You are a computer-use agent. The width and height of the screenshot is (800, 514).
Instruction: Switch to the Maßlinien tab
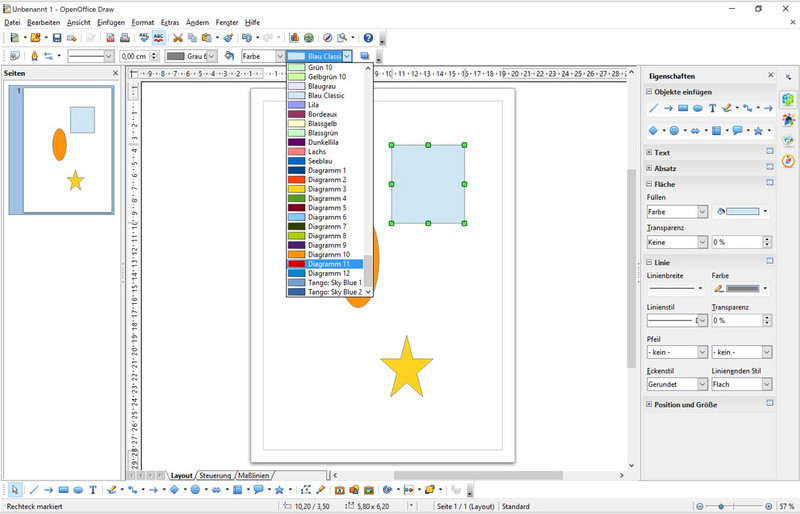coord(253,475)
